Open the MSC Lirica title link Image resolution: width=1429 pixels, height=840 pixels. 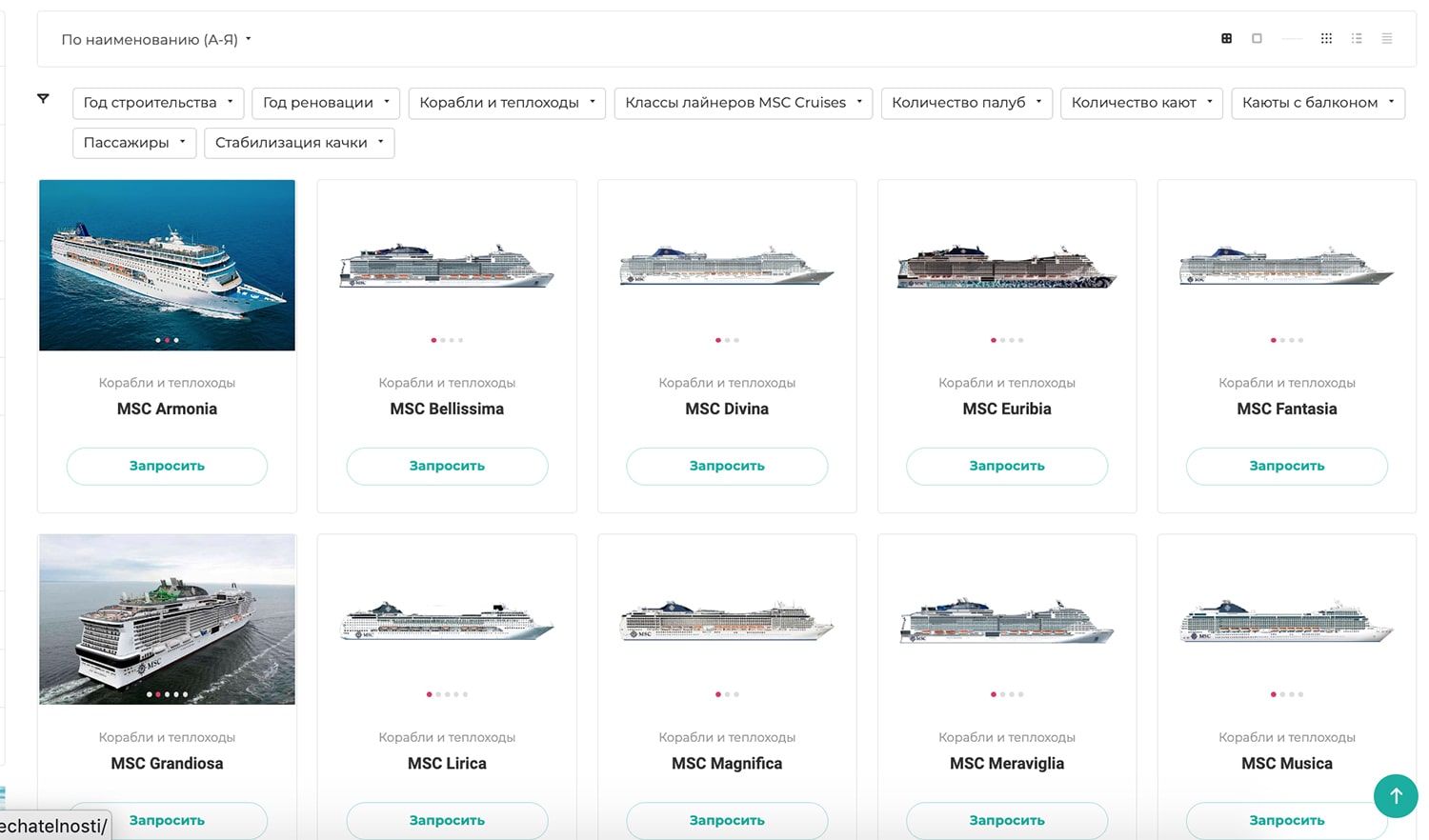[447, 763]
